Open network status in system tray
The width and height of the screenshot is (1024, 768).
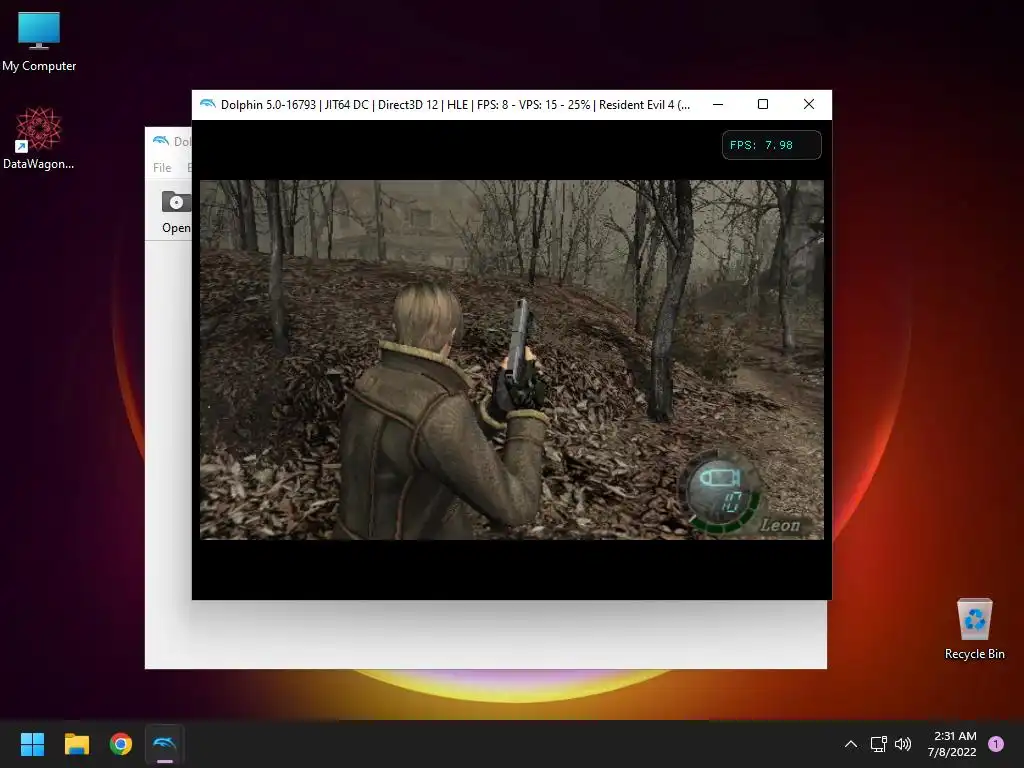878,744
